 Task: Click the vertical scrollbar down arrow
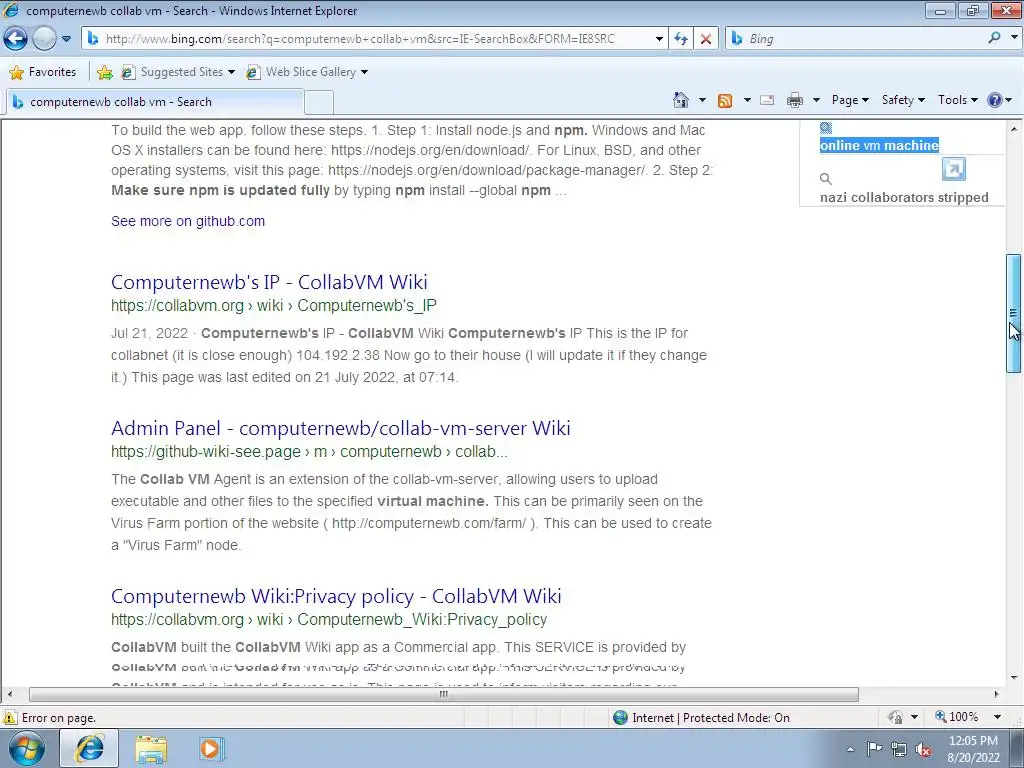pyautogui.click(x=1013, y=679)
